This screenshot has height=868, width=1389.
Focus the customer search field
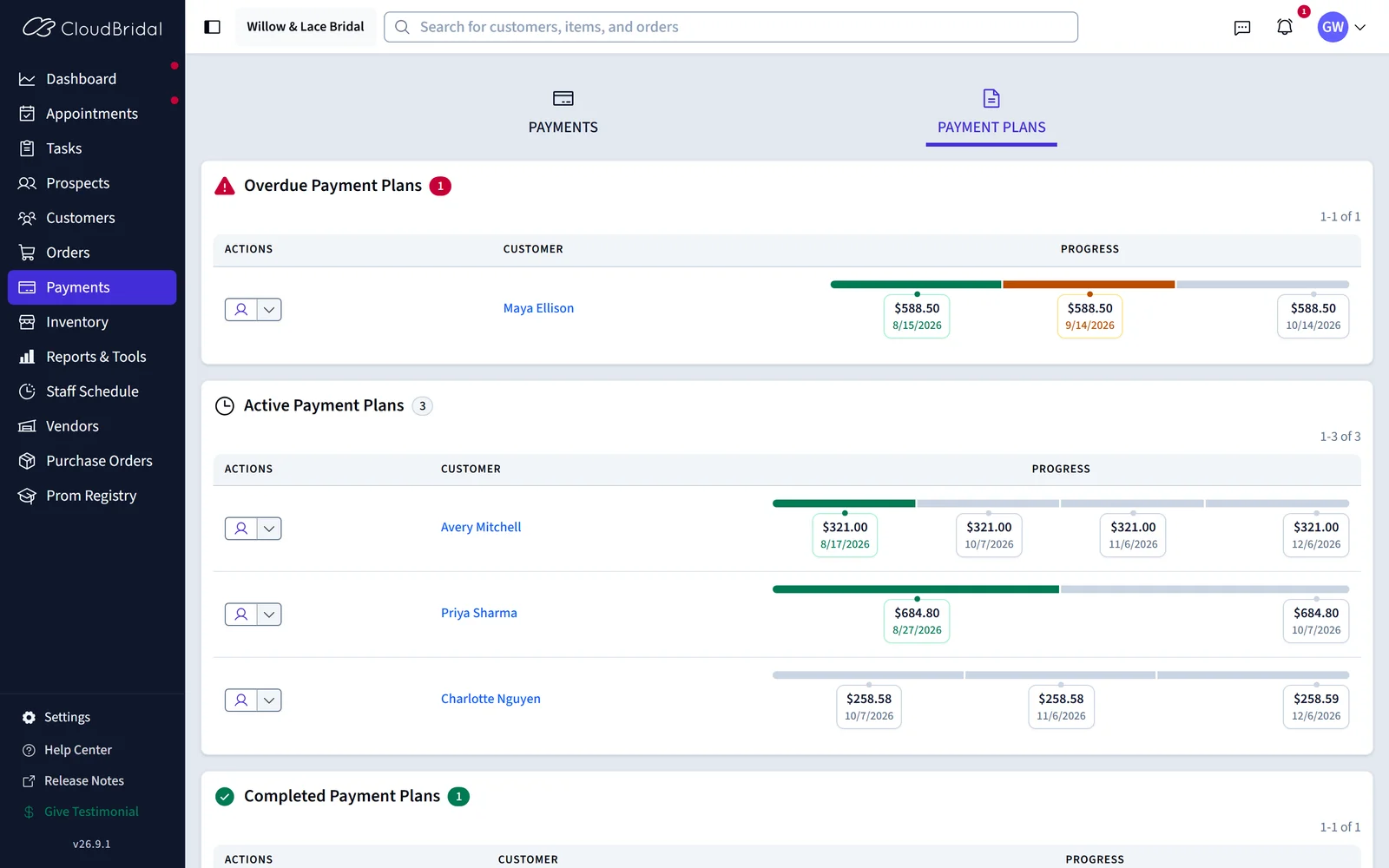pyautogui.click(x=731, y=27)
